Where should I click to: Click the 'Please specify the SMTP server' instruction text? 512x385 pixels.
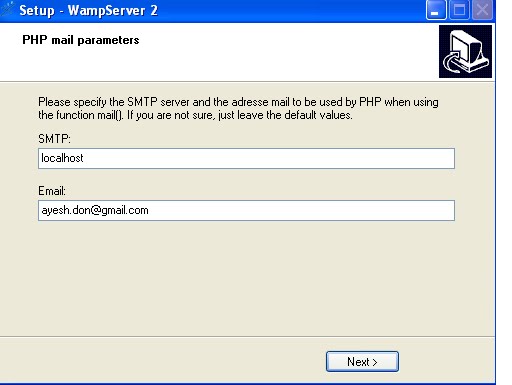238,108
